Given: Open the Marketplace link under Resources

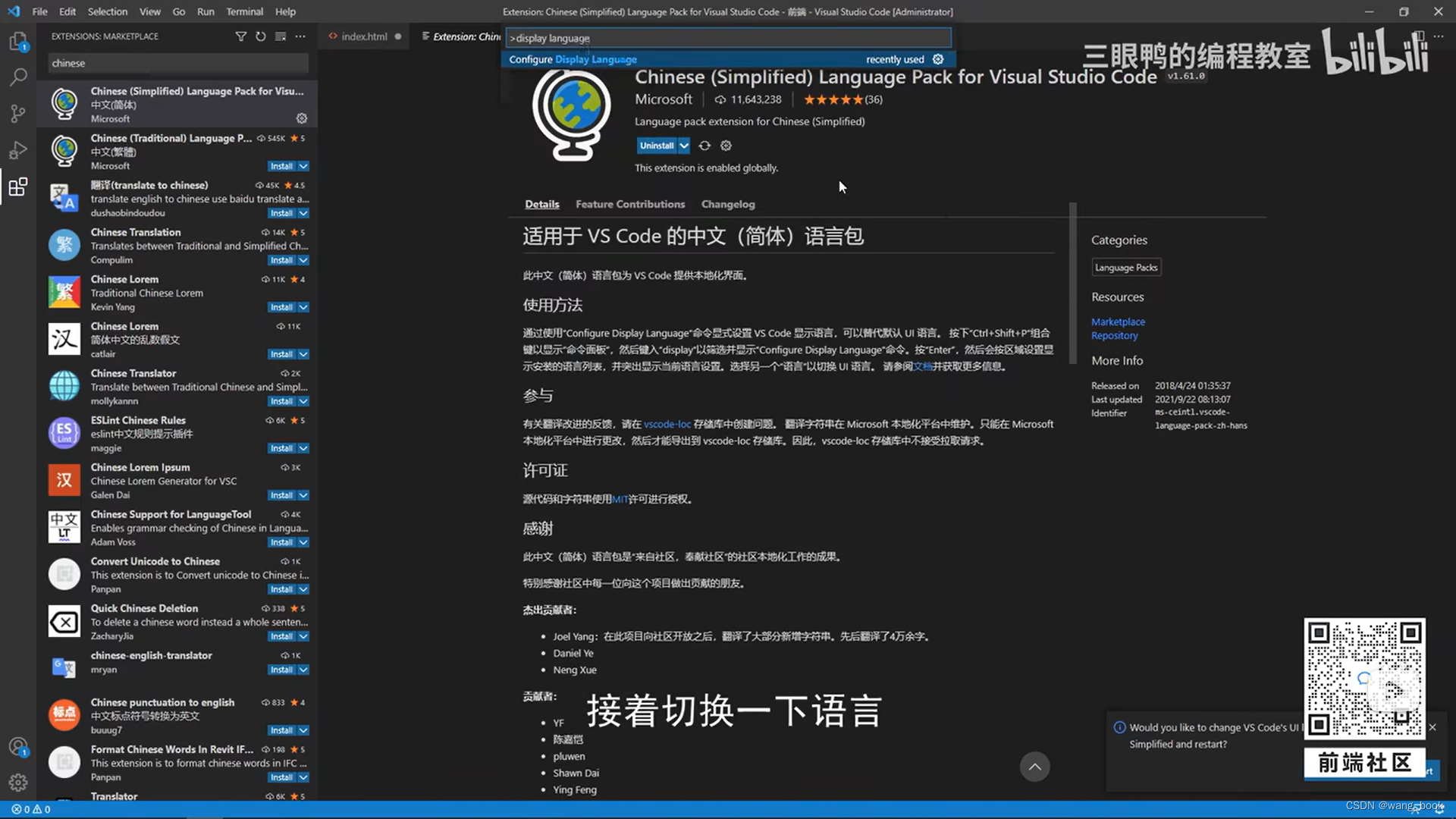Looking at the screenshot, I should click(x=1117, y=322).
